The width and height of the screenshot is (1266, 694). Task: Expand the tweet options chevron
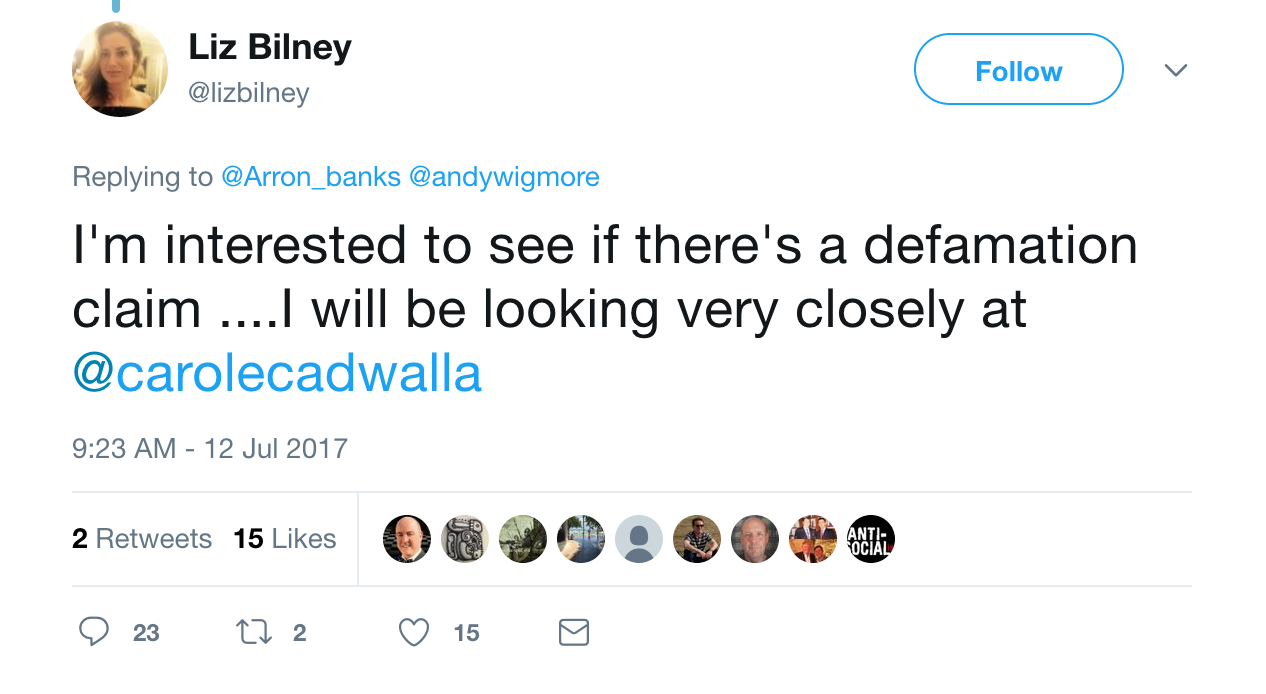pos(1176,70)
